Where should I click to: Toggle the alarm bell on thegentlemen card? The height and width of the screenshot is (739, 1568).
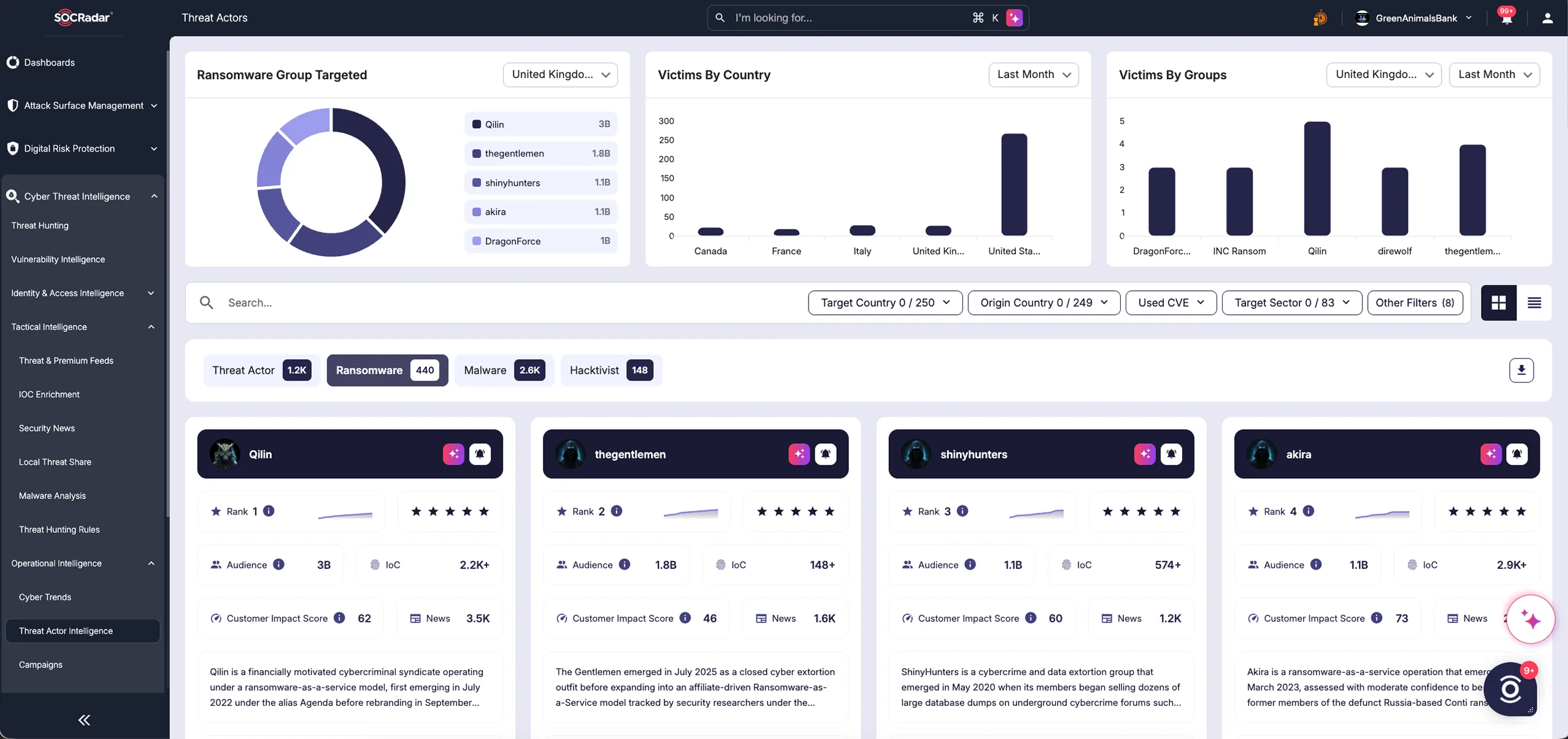point(826,454)
